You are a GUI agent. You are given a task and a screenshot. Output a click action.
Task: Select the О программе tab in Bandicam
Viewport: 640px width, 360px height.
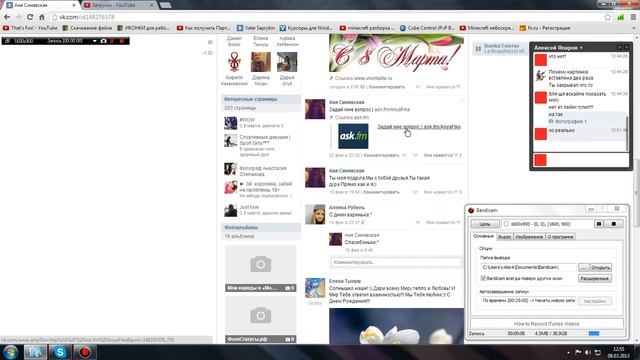(x=560, y=237)
